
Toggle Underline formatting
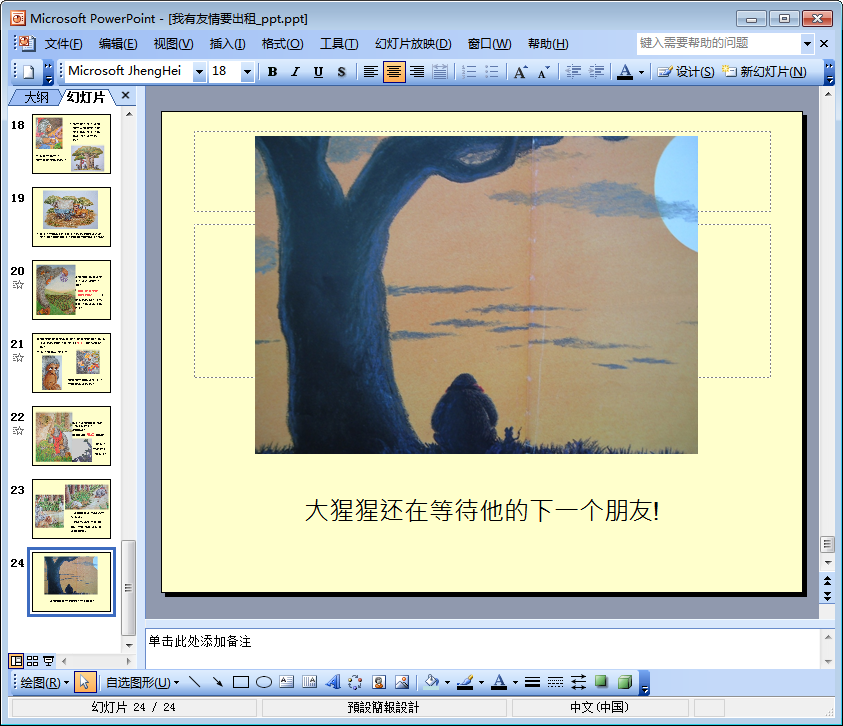tap(318, 72)
